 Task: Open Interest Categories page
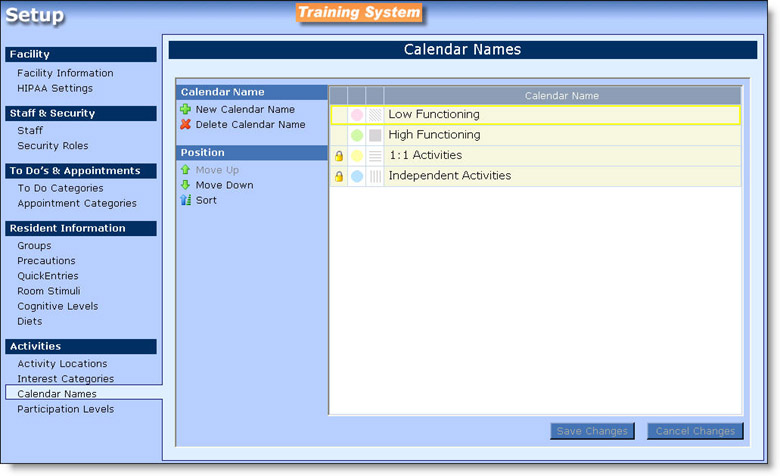click(65, 379)
